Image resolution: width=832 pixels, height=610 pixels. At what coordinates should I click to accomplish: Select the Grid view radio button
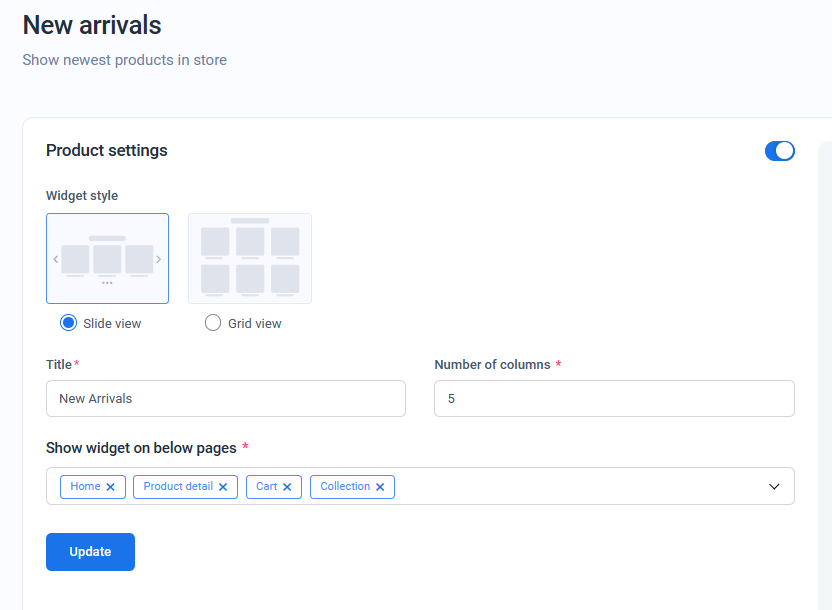213,323
